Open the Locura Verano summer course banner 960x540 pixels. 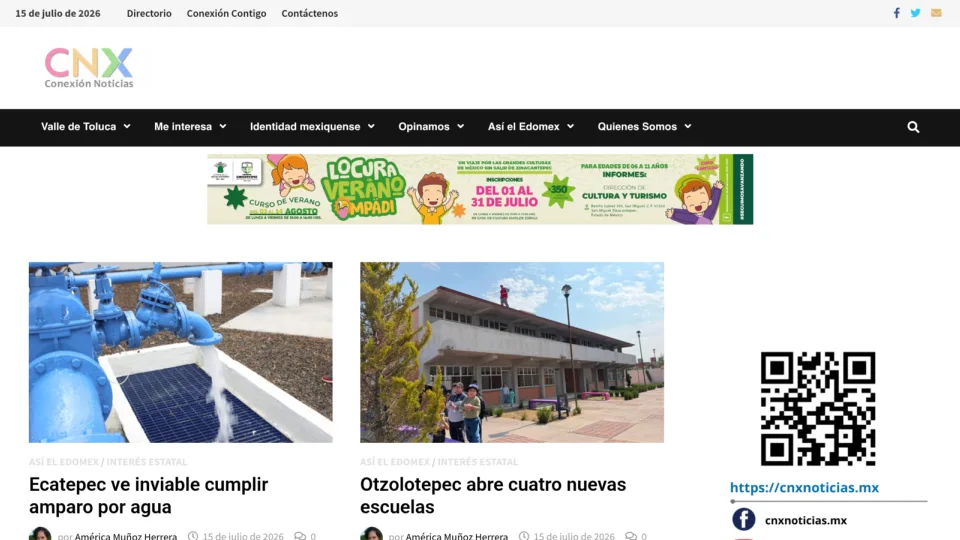point(480,189)
